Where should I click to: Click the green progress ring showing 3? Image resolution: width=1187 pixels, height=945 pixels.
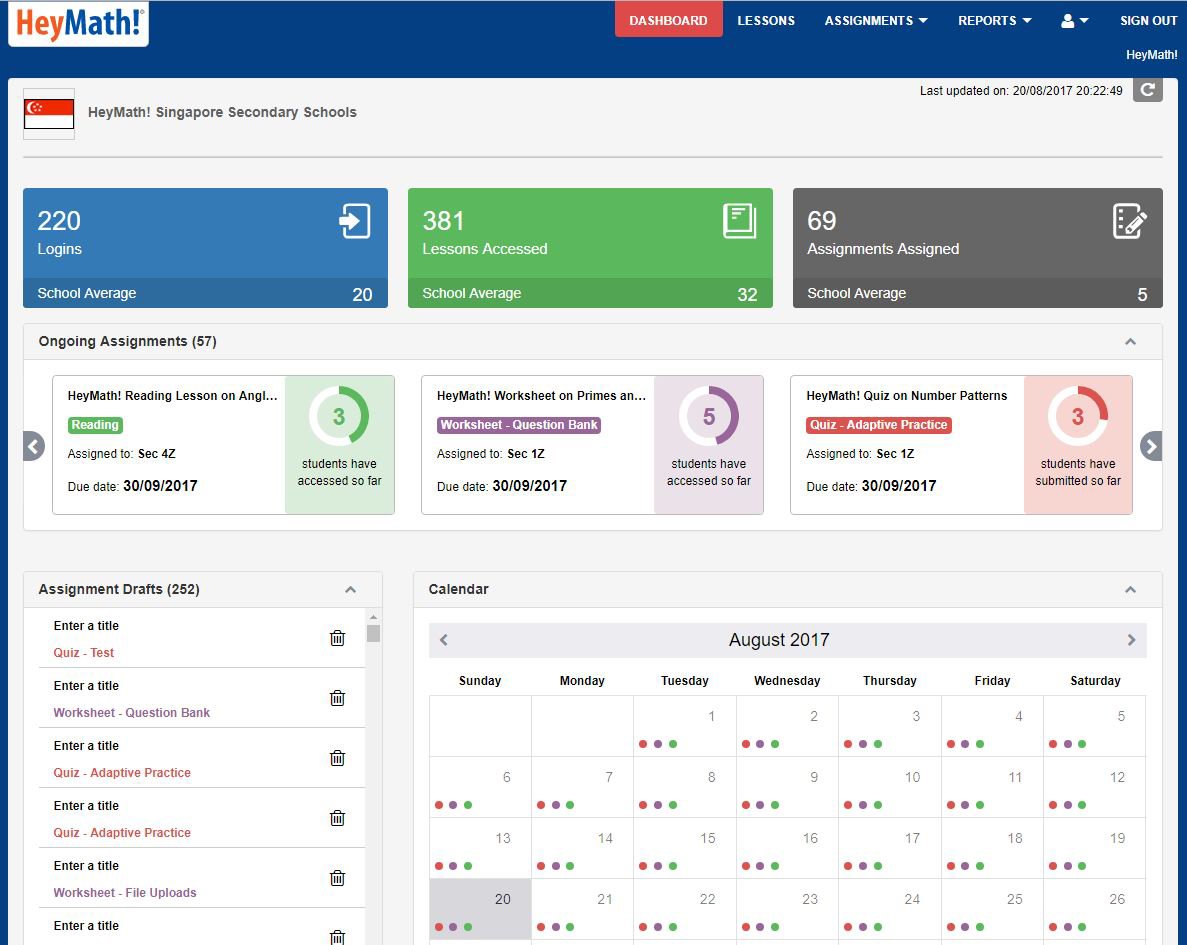339,416
